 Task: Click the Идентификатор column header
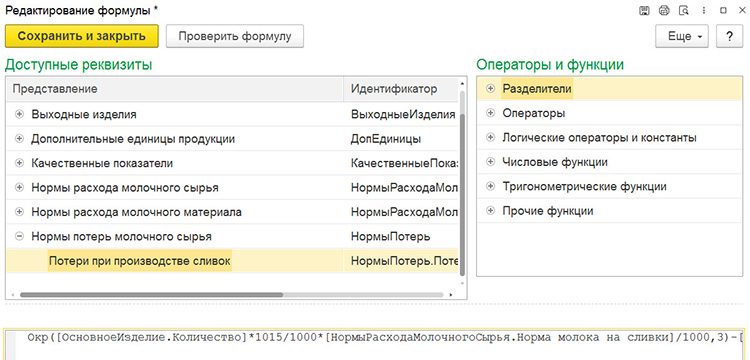[400, 89]
